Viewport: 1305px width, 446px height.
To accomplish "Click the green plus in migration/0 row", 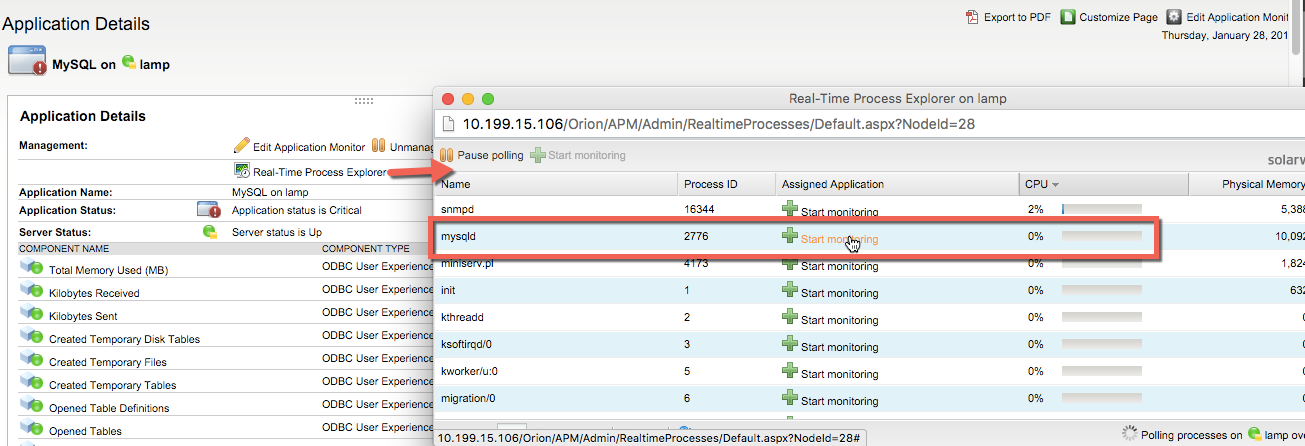I will point(789,398).
